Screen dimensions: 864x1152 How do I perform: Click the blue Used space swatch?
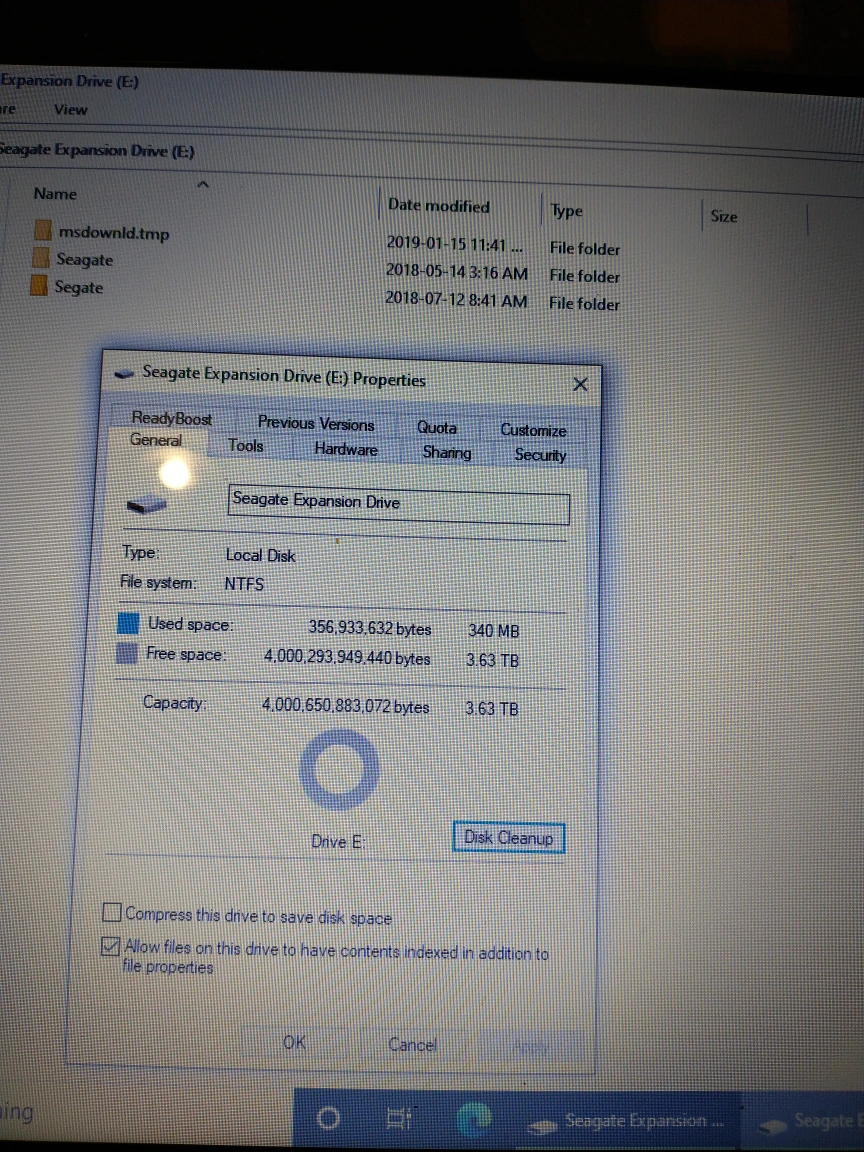click(128, 624)
